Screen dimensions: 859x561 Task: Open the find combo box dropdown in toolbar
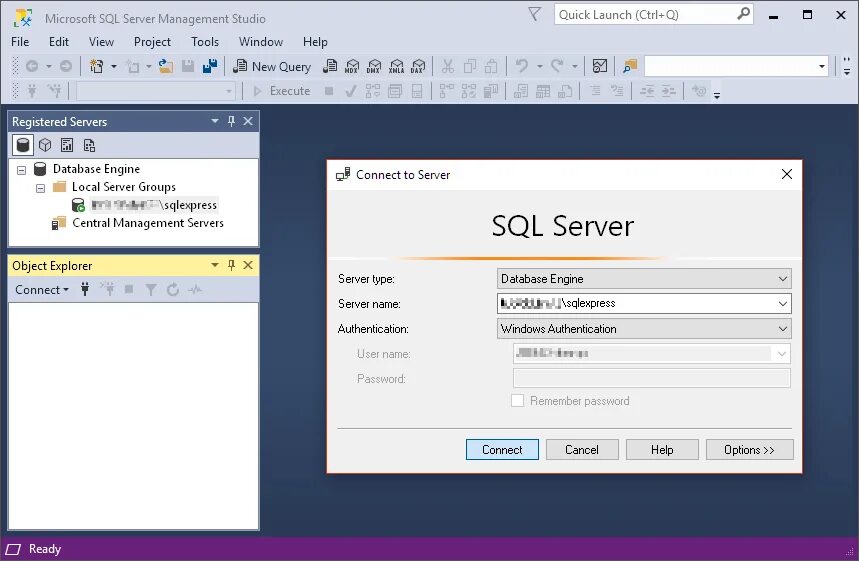coord(822,66)
